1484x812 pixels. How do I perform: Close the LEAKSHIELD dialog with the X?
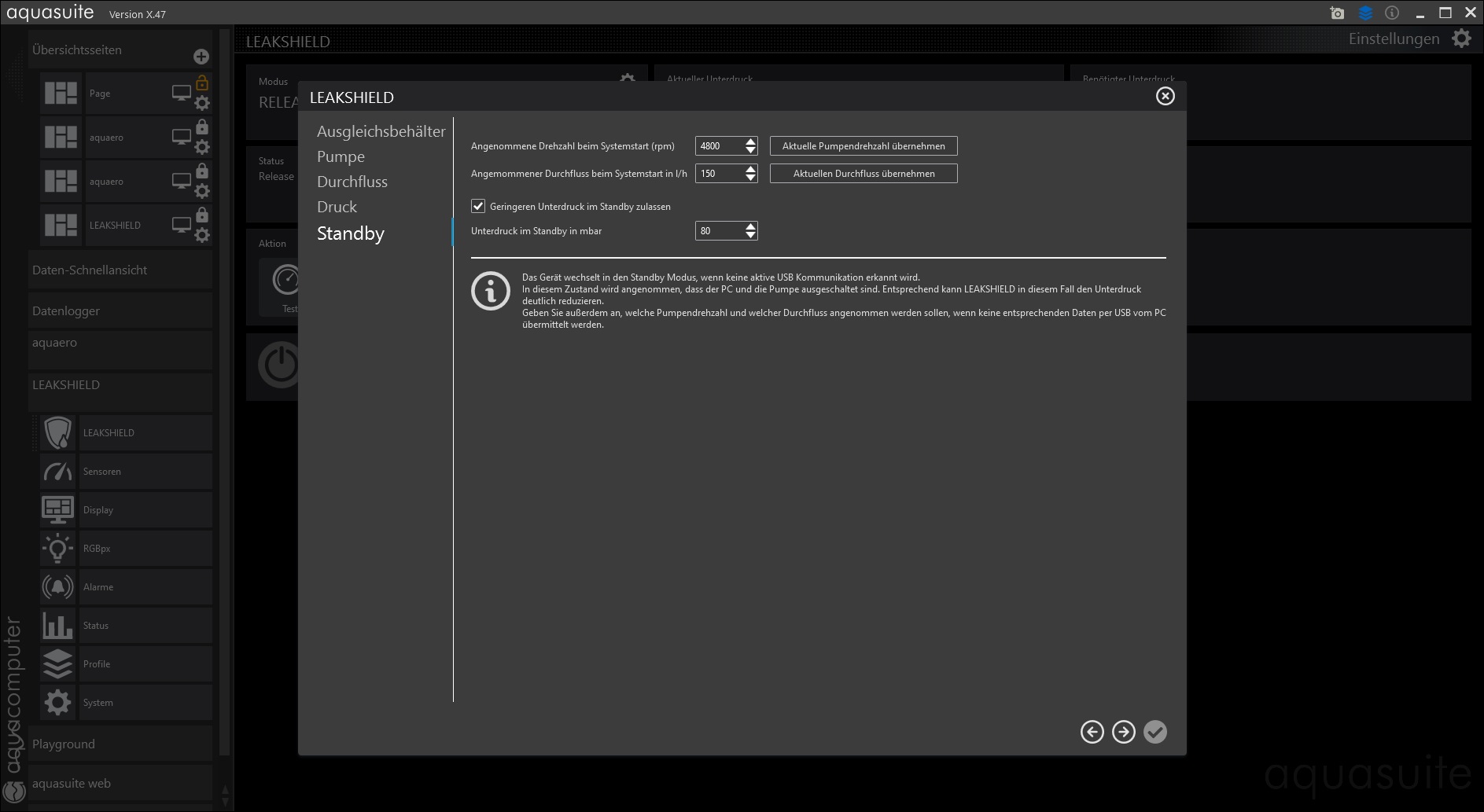click(x=1165, y=96)
